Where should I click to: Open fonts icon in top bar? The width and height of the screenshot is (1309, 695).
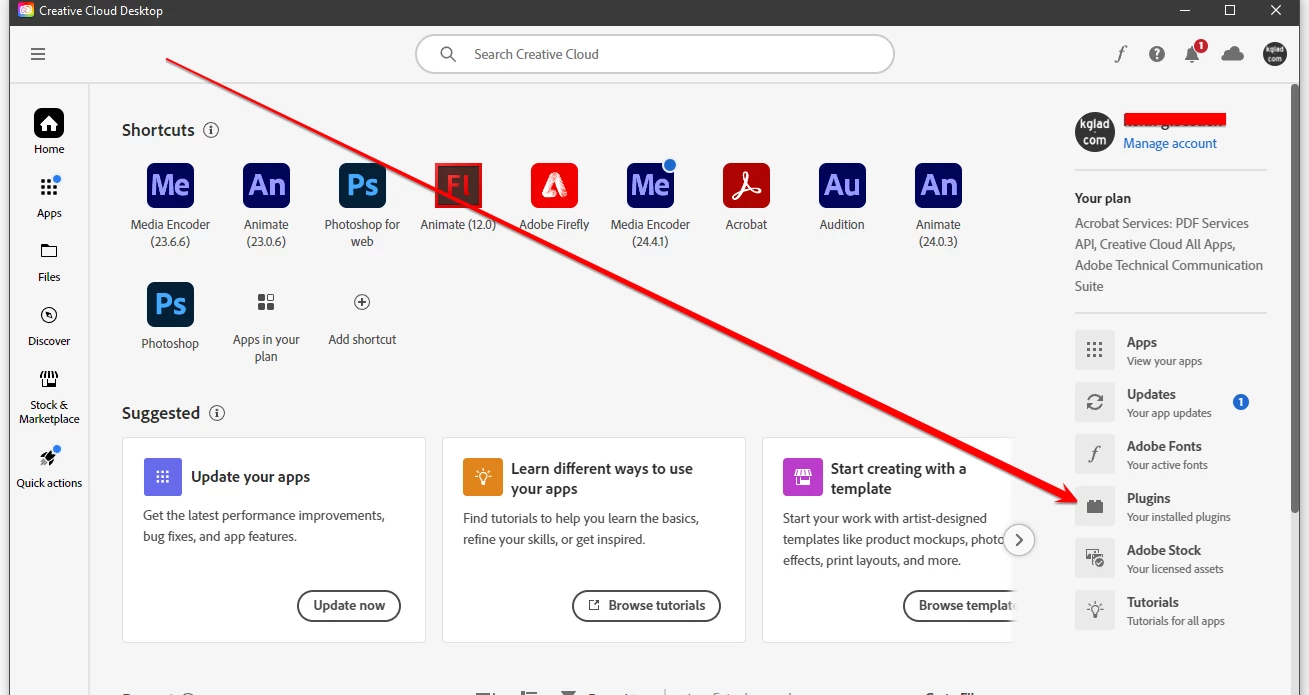(x=1121, y=54)
